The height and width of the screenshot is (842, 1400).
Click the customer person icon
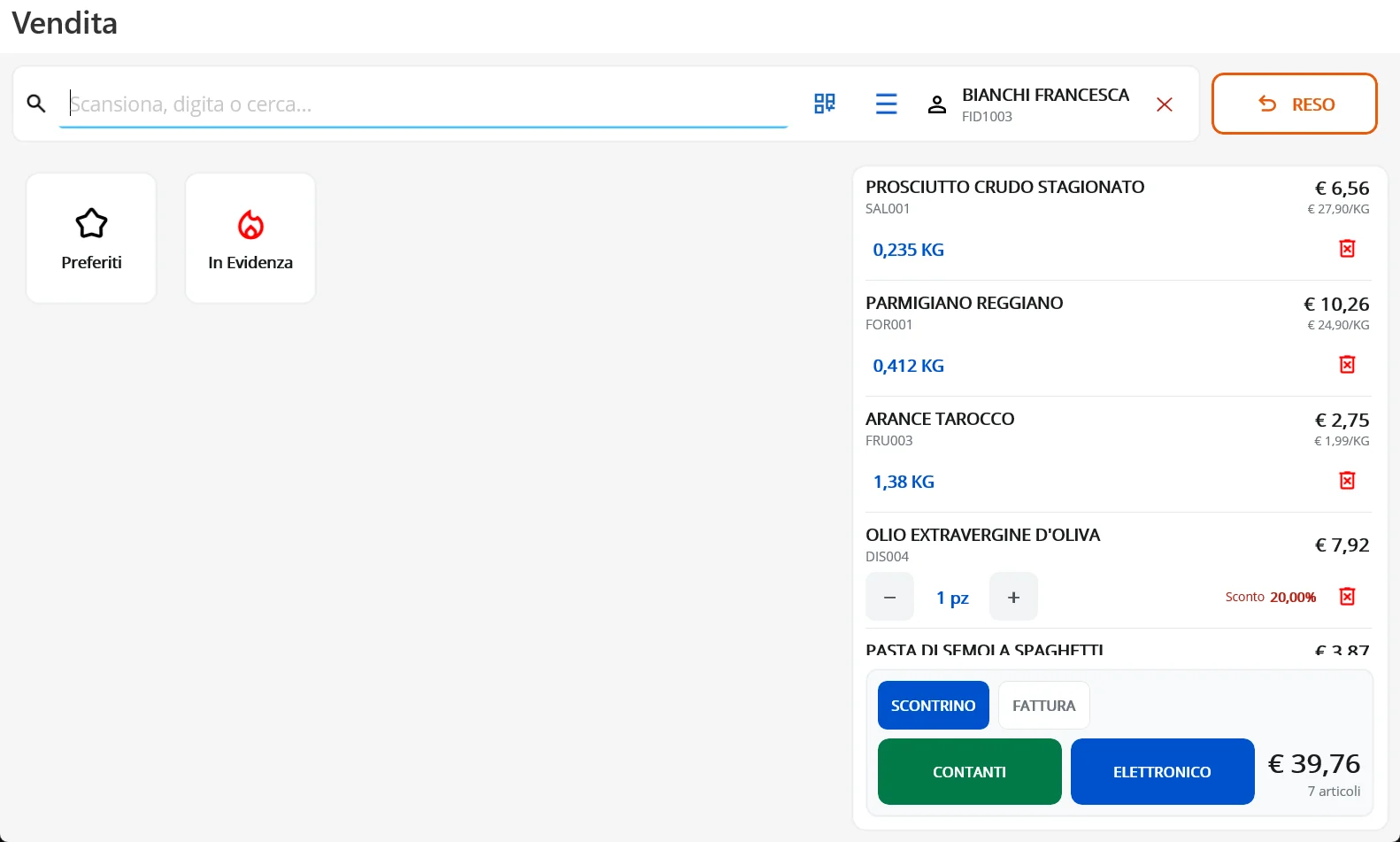point(936,104)
